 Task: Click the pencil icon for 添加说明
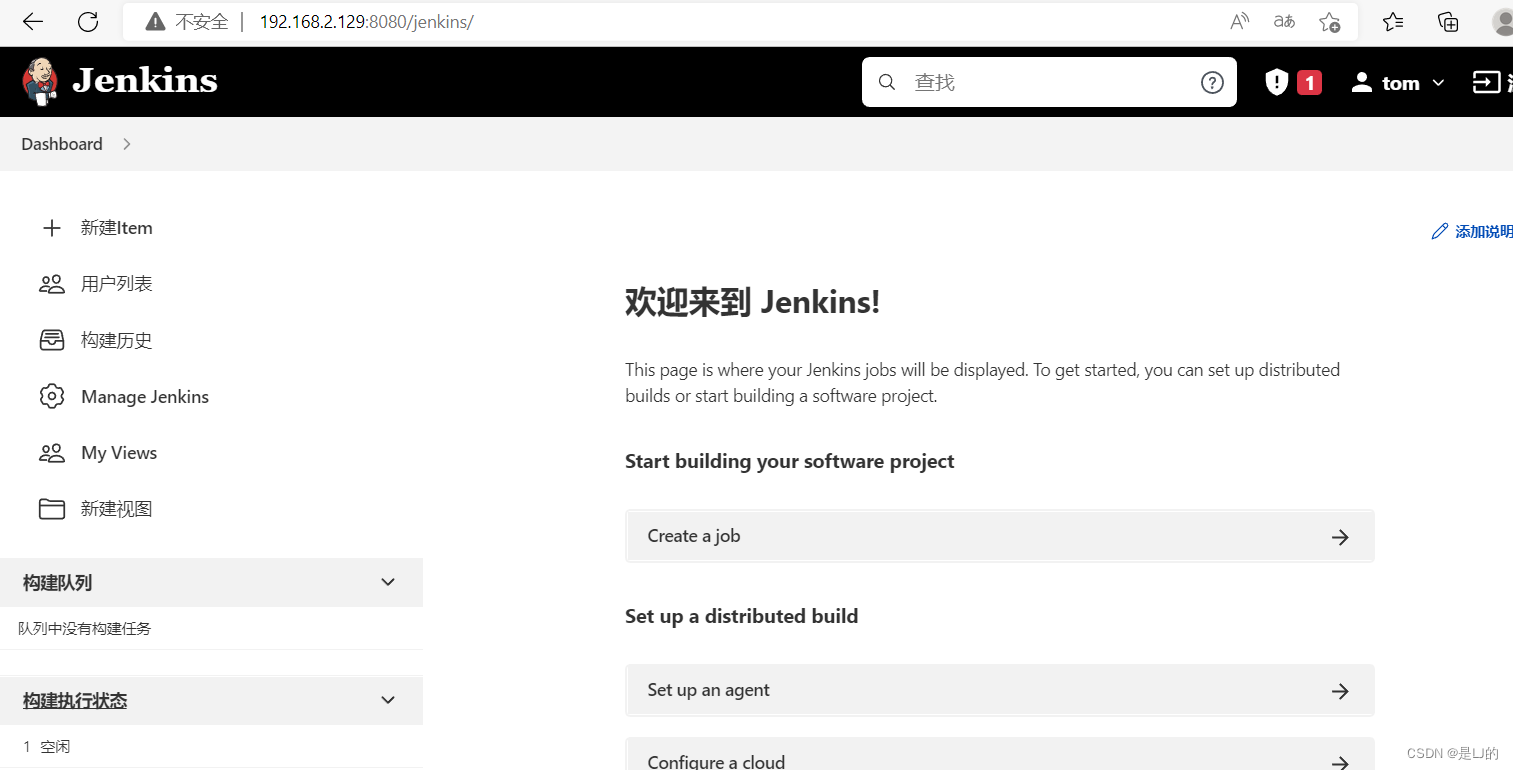pyautogui.click(x=1440, y=231)
